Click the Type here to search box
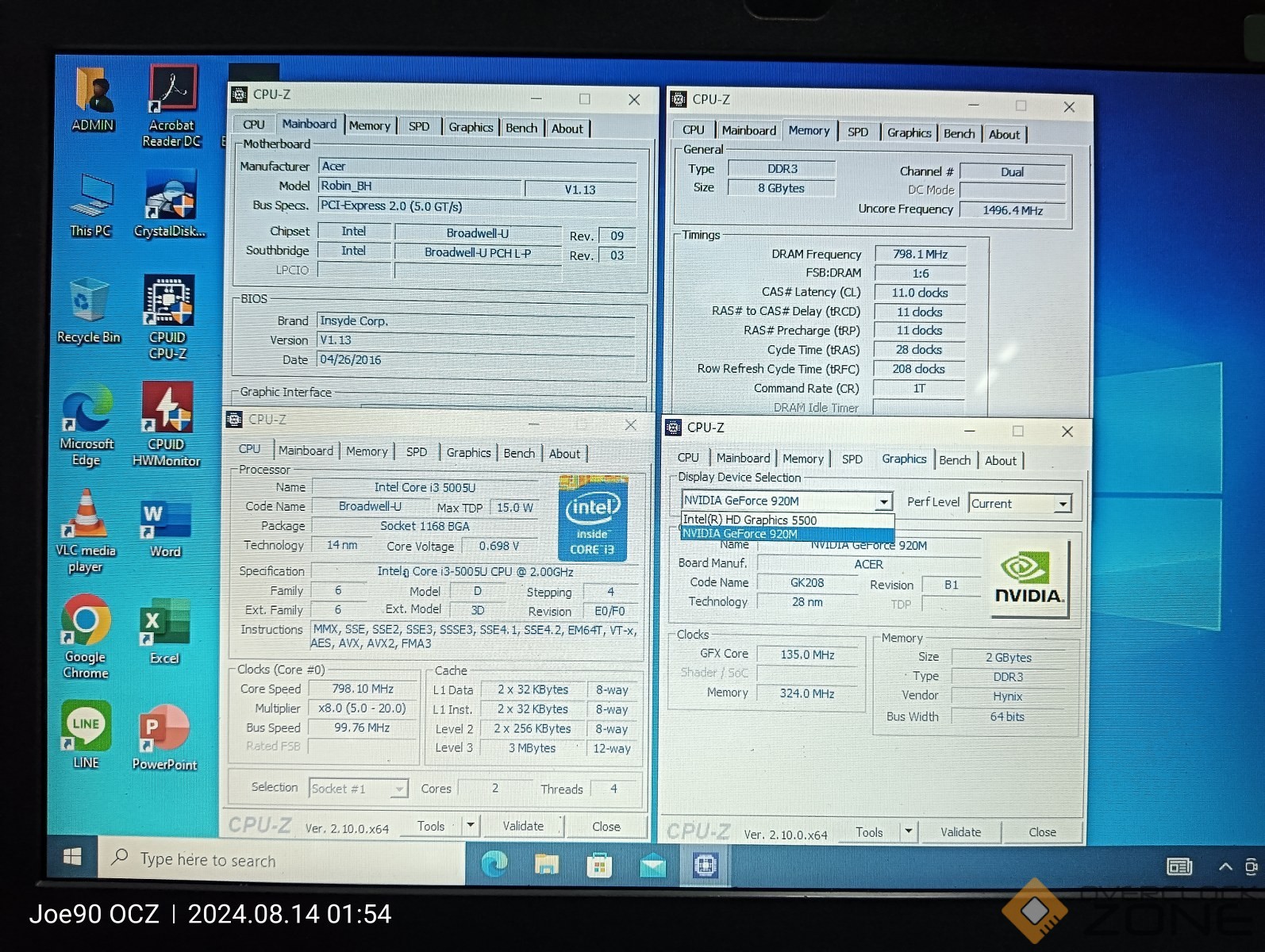 pos(282,859)
